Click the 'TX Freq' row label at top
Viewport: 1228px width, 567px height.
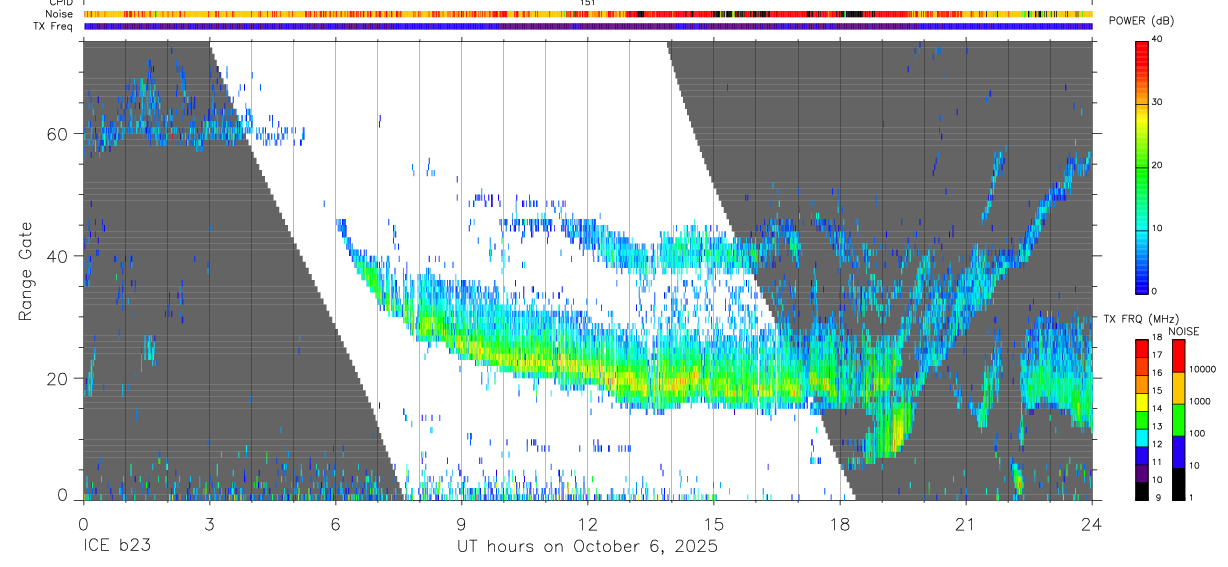(53, 27)
